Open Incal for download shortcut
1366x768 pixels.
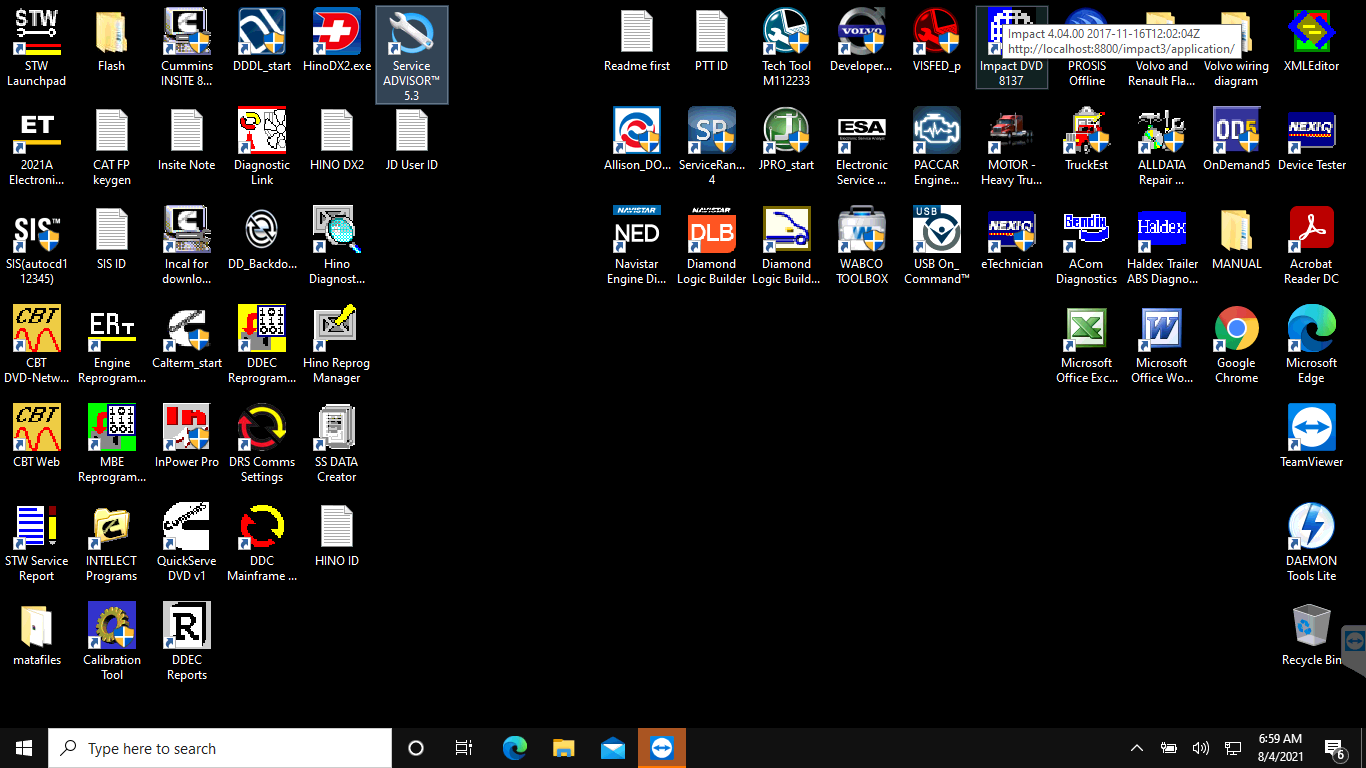tap(187, 245)
